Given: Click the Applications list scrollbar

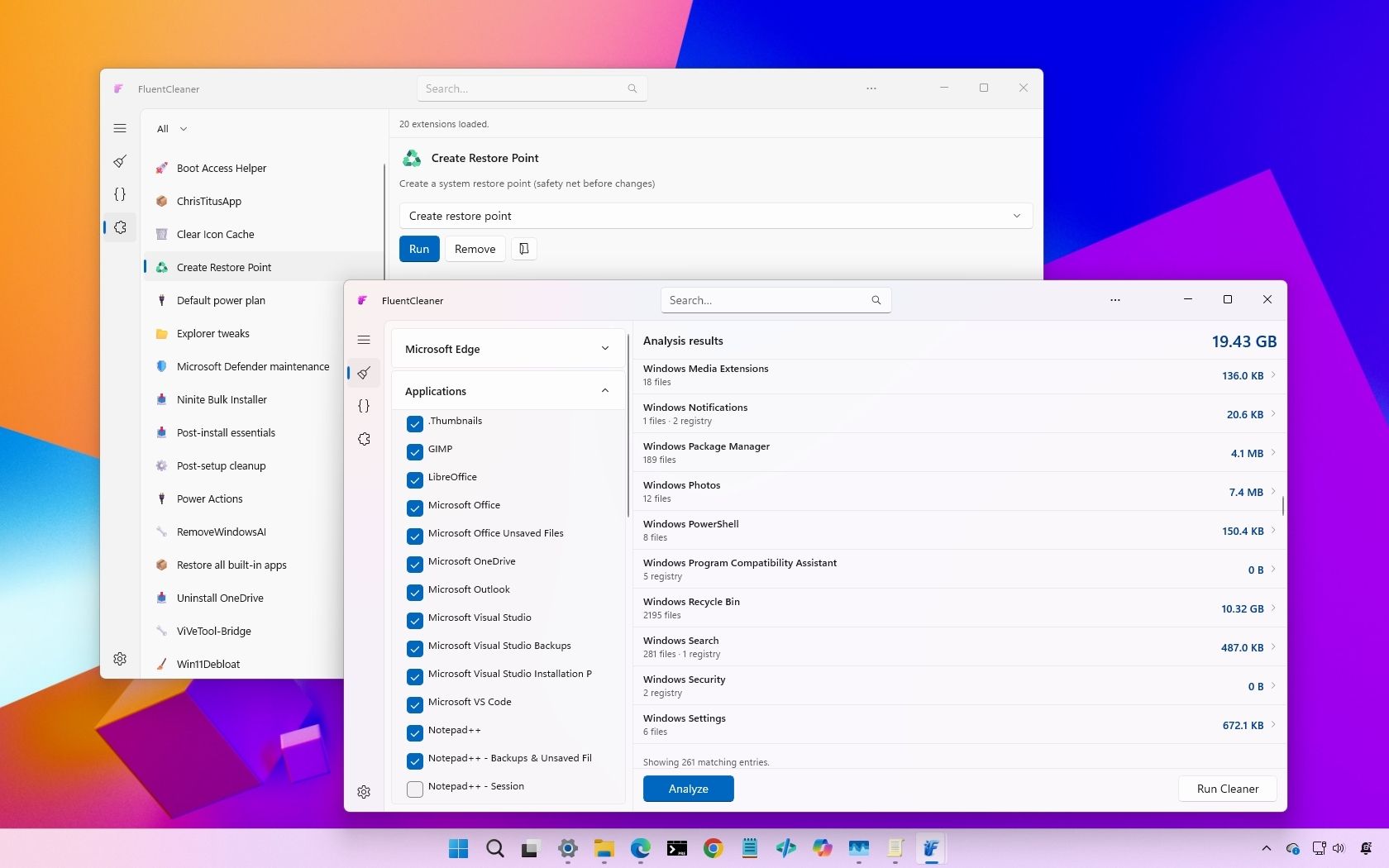Looking at the screenshot, I should coord(628,426).
